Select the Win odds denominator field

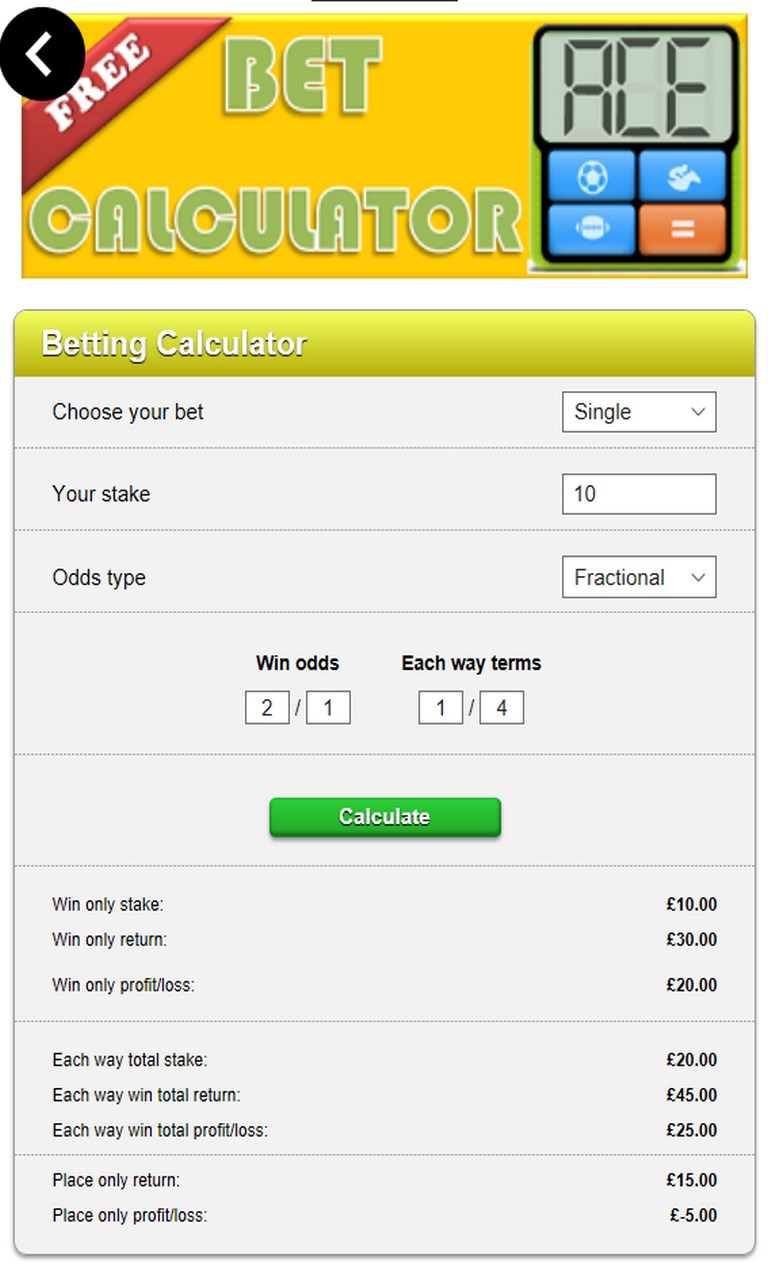[x=328, y=709]
